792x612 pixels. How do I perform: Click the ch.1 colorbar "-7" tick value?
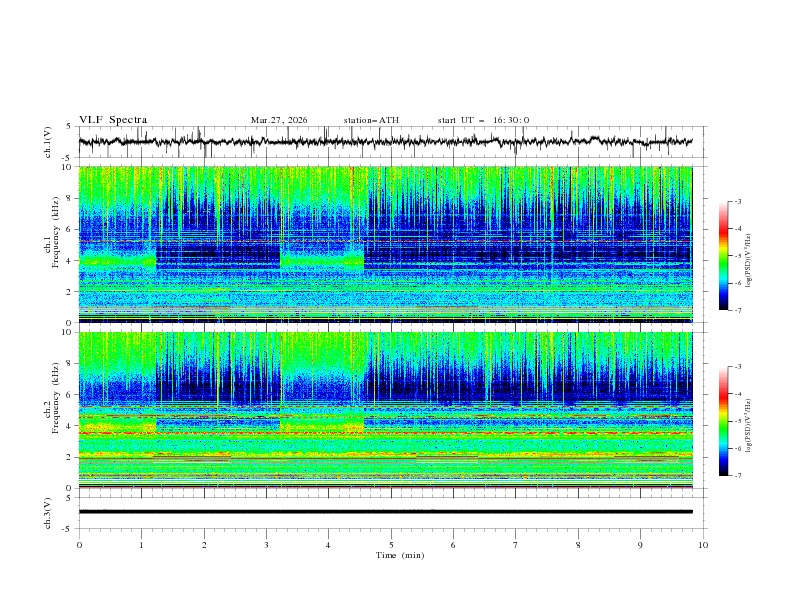click(737, 311)
